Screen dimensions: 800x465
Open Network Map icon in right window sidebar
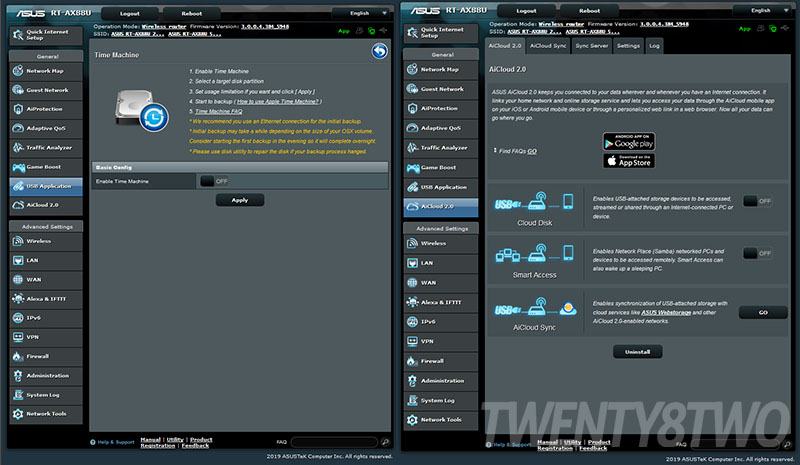click(x=412, y=69)
